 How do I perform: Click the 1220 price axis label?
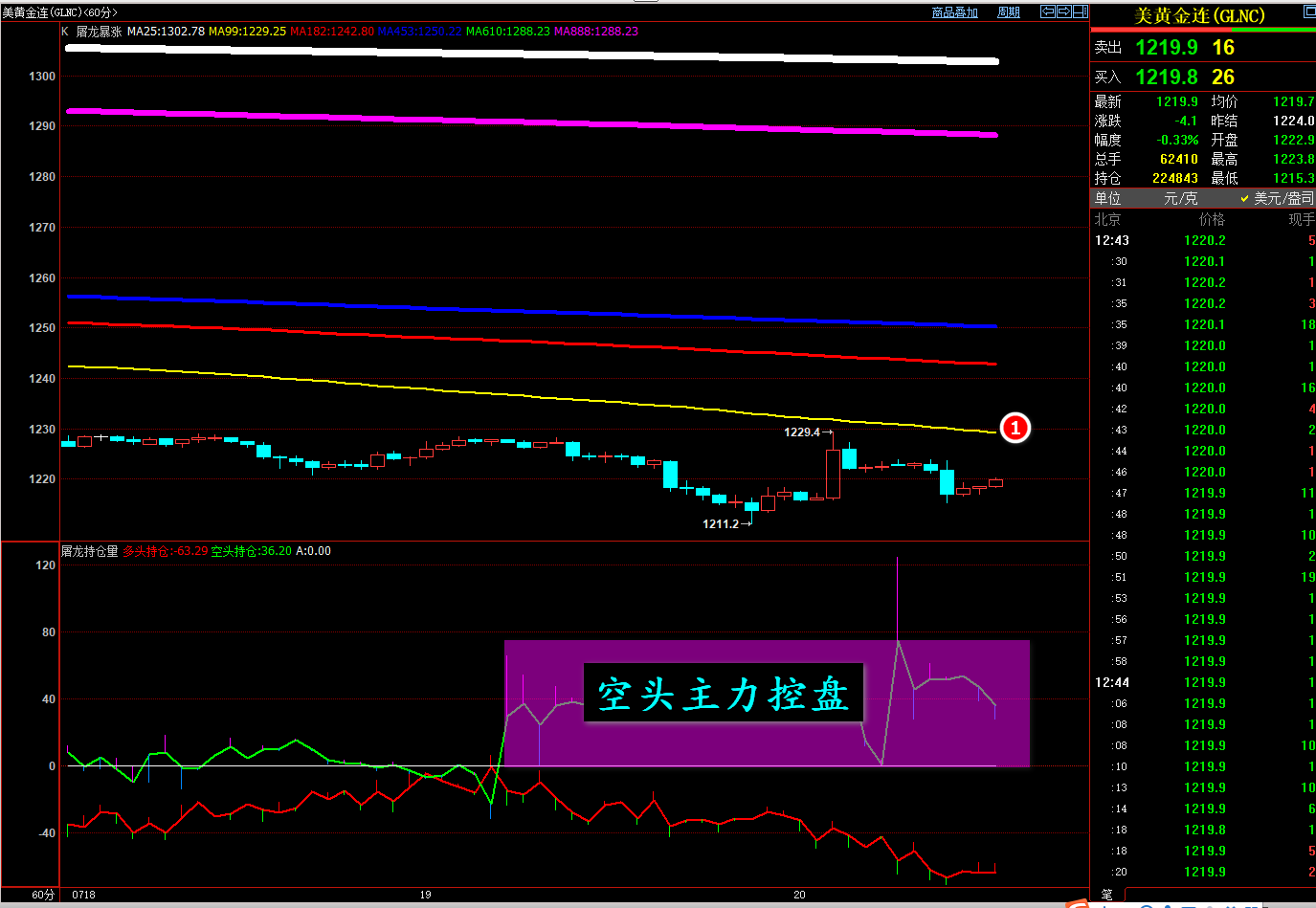43,479
